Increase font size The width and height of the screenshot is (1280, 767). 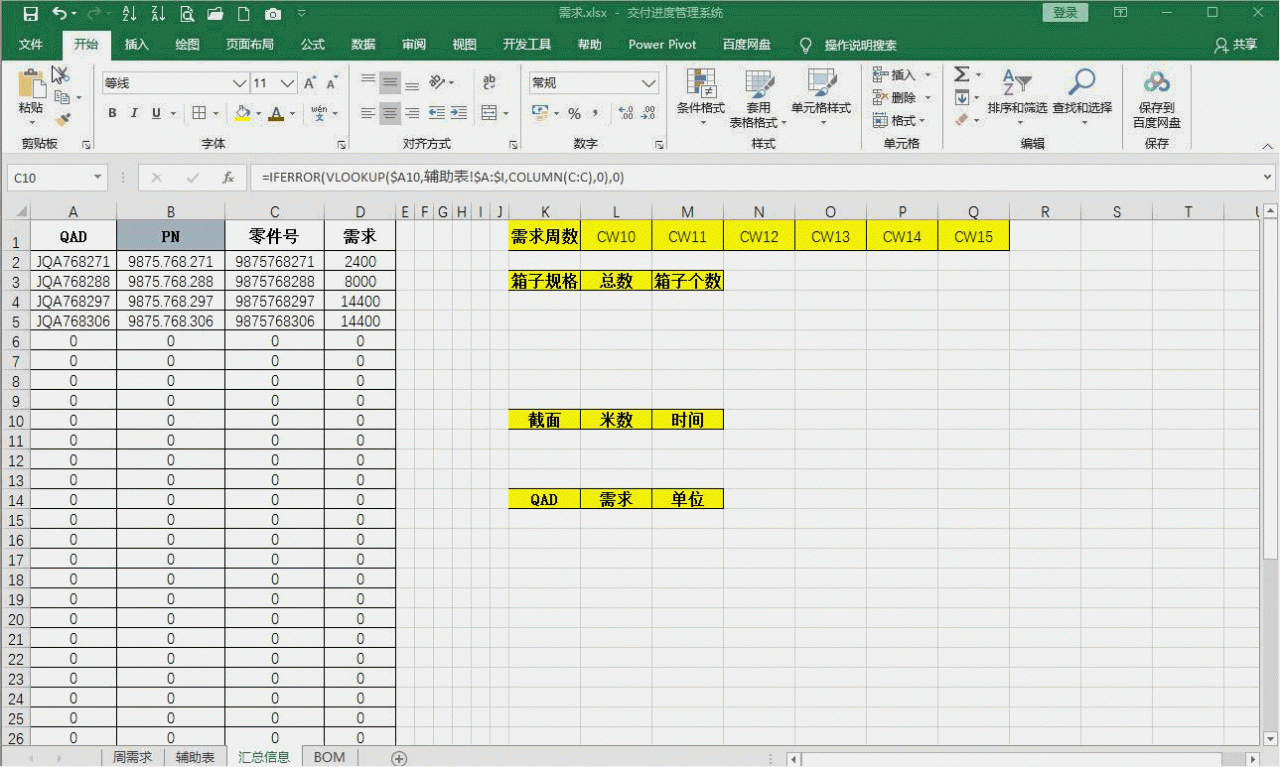(311, 83)
